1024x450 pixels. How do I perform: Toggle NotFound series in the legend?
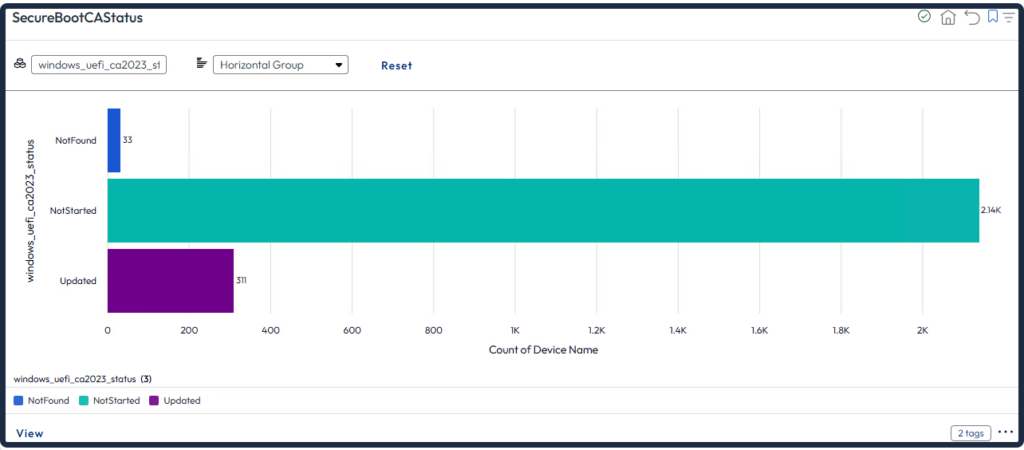click(48, 400)
